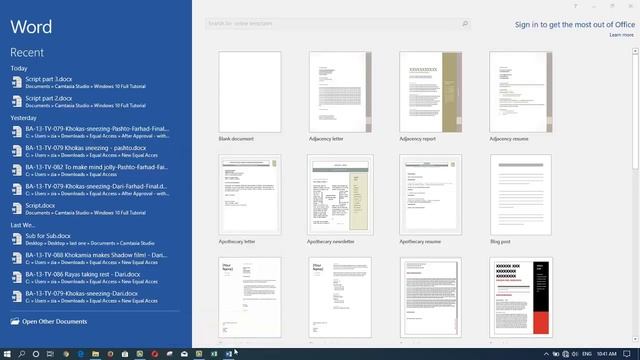This screenshot has height=360, width=640.
Task: Switch to Excel on the taskbar
Action: pyautogui.click(x=214, y=354)
